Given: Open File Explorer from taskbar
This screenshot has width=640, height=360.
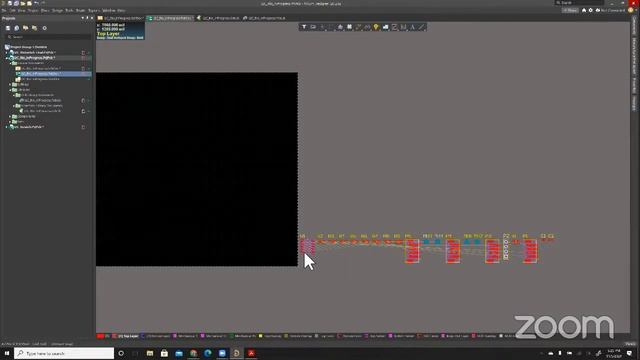Looking at the screenshot, I should pos(150,353).
